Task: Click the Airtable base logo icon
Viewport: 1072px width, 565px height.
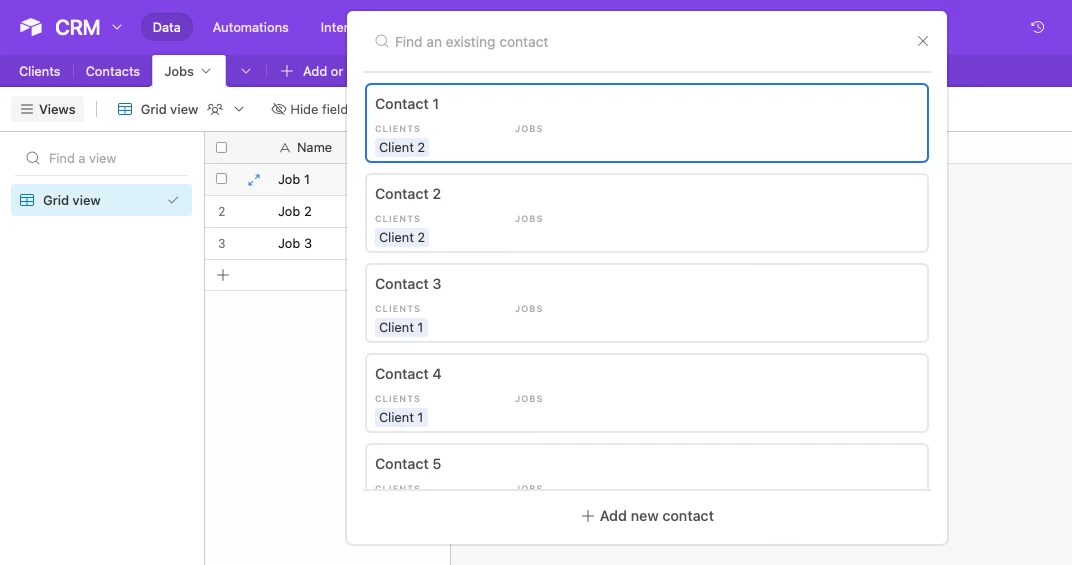Action: (x=31, y=27)
